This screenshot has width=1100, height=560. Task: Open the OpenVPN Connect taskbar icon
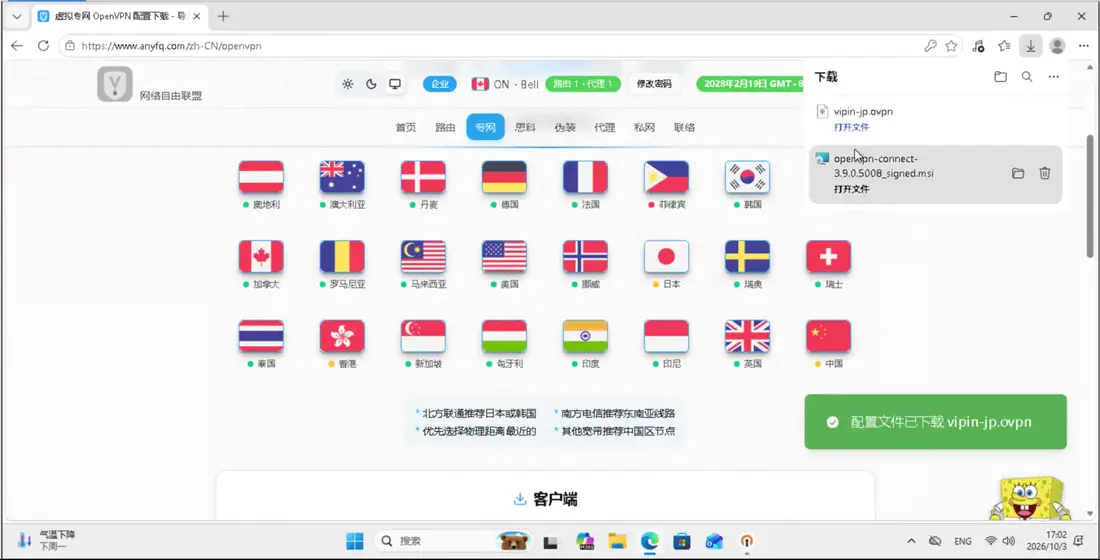747,541
